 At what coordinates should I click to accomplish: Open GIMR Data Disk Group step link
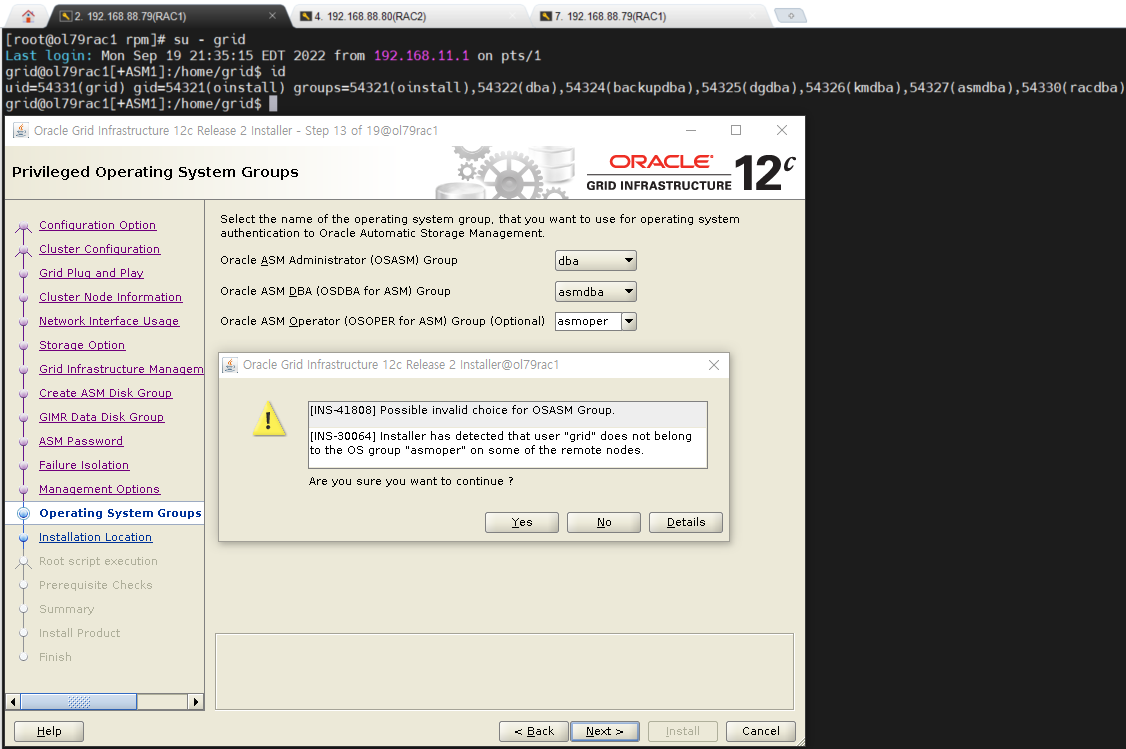tap(101, 417)
